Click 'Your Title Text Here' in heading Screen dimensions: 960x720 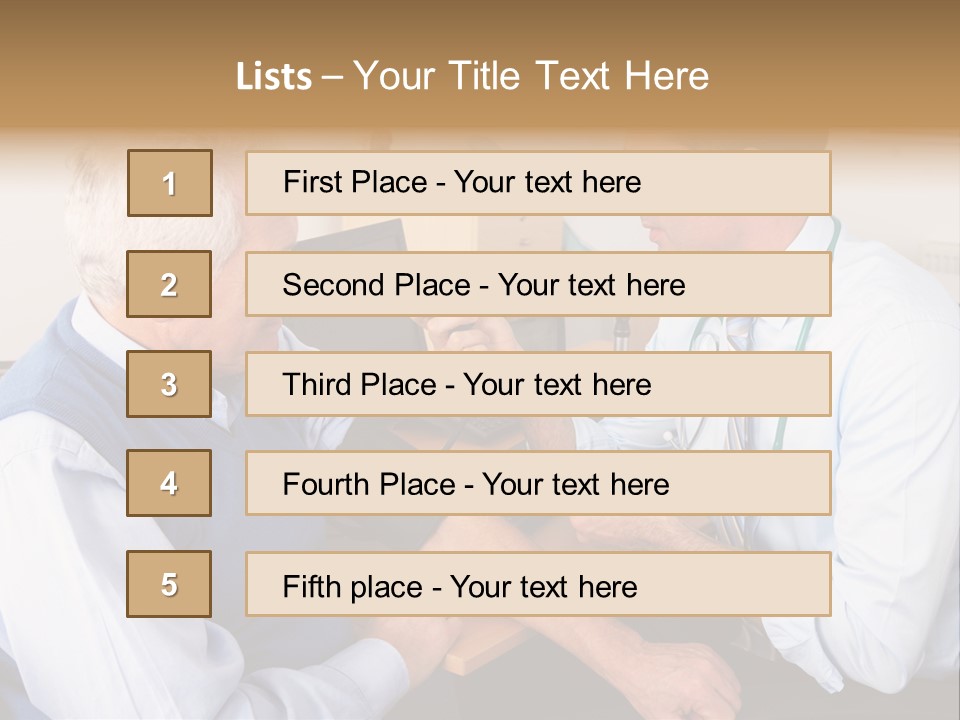point(531,76)
